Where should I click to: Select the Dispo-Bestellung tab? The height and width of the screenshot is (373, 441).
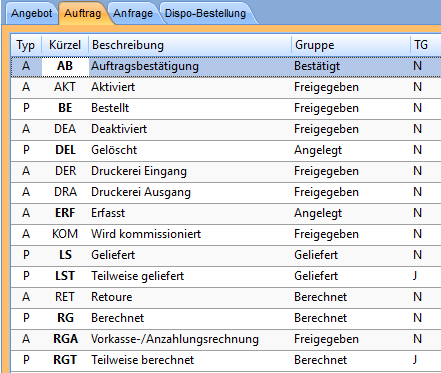pyautogui.click(x=205, y=14)
